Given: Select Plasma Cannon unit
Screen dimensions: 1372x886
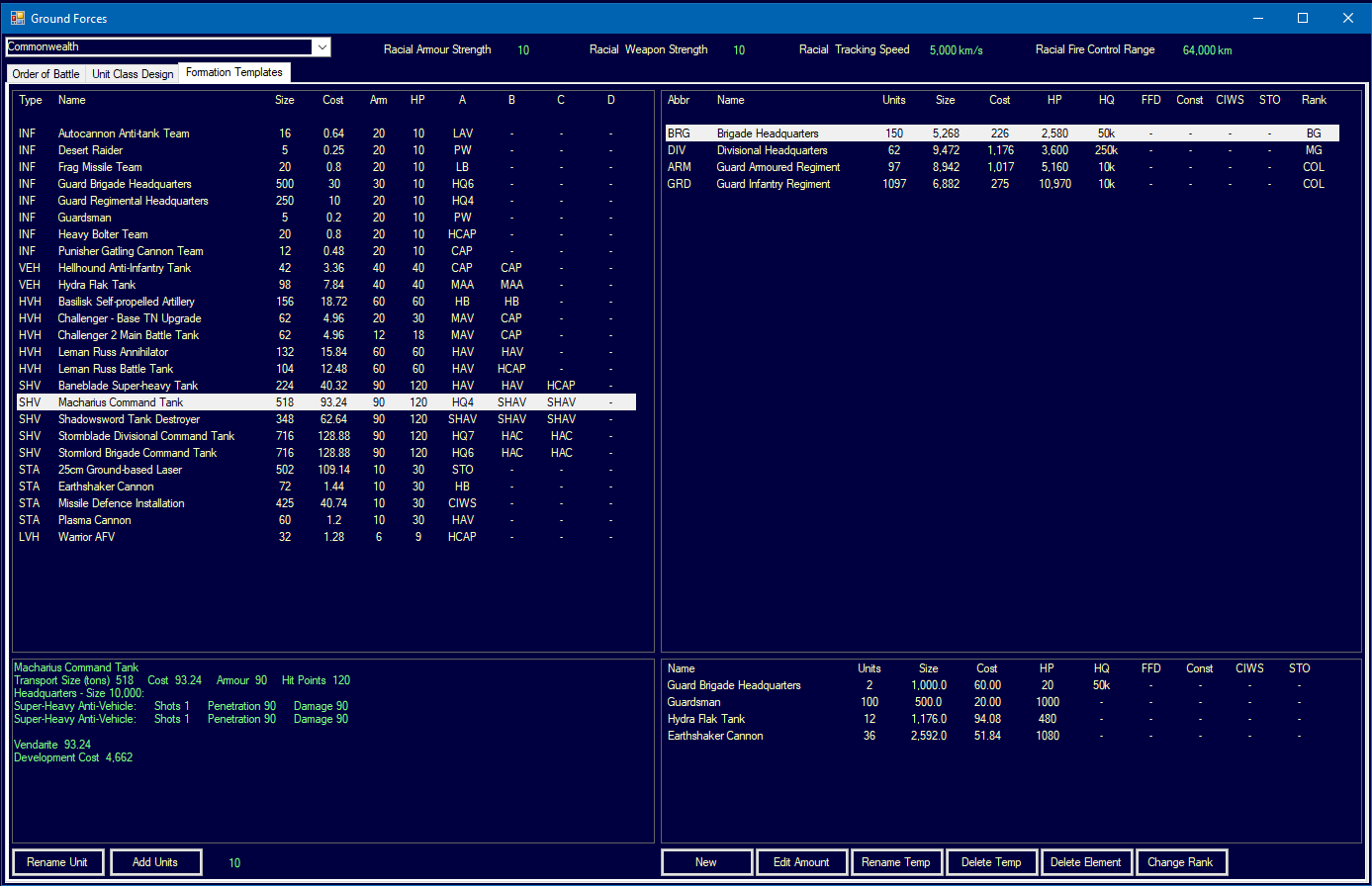Looking at the screenshot, I should [326, 520].
